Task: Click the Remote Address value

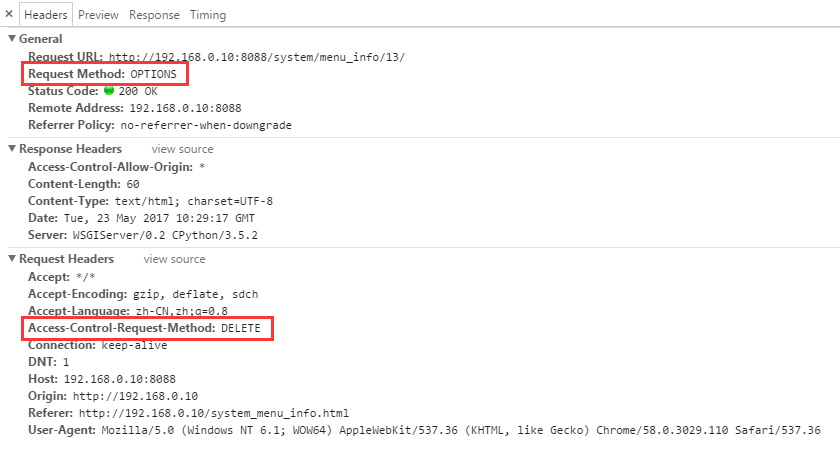Action: pos(185,108)
